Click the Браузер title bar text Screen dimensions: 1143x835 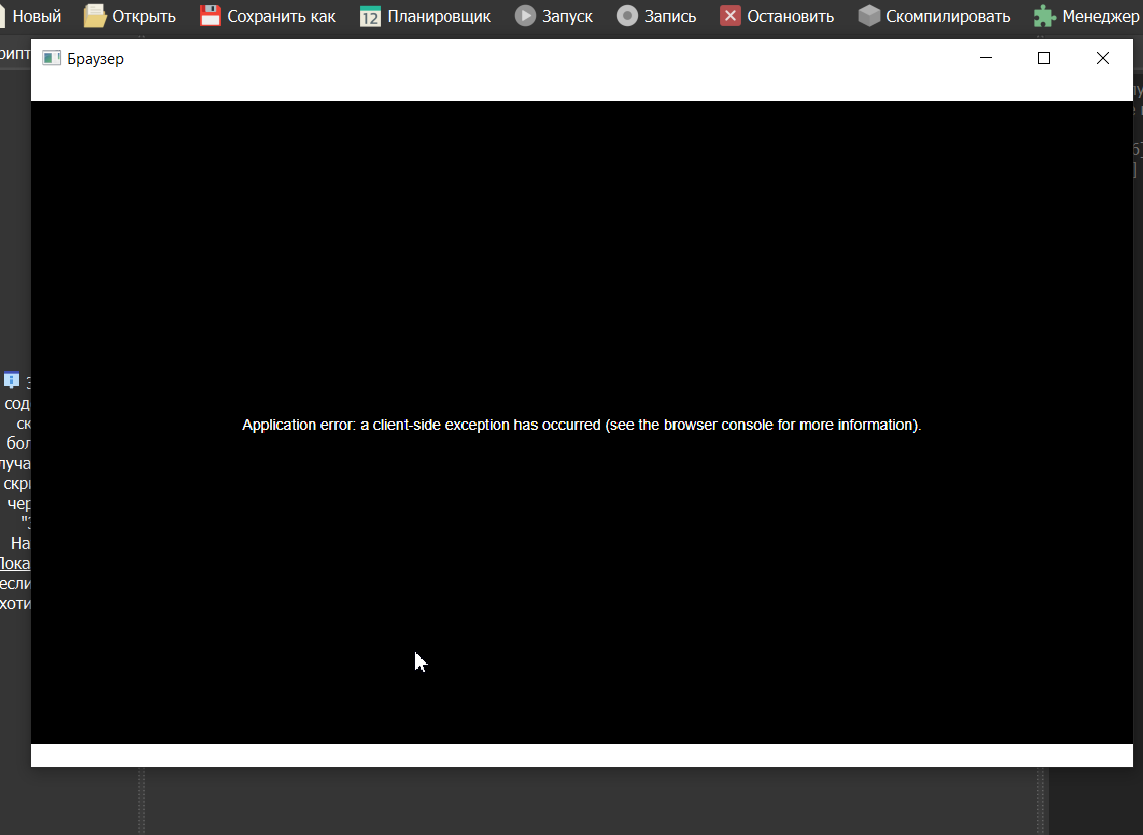95,59
